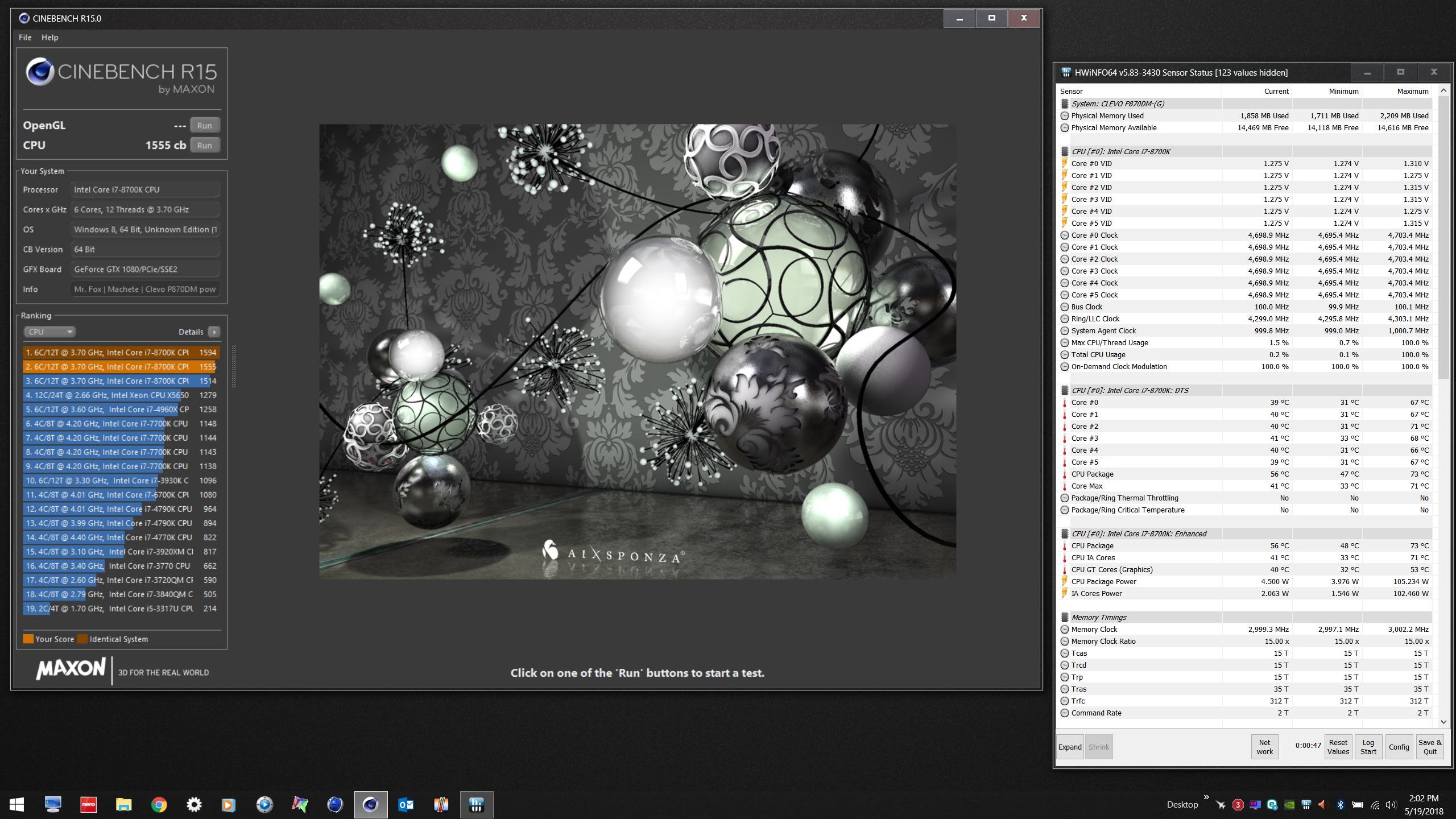Click the Bluetooth tray icon
The width and height of the screenshot is (1456, 819).
point(1340,805)
